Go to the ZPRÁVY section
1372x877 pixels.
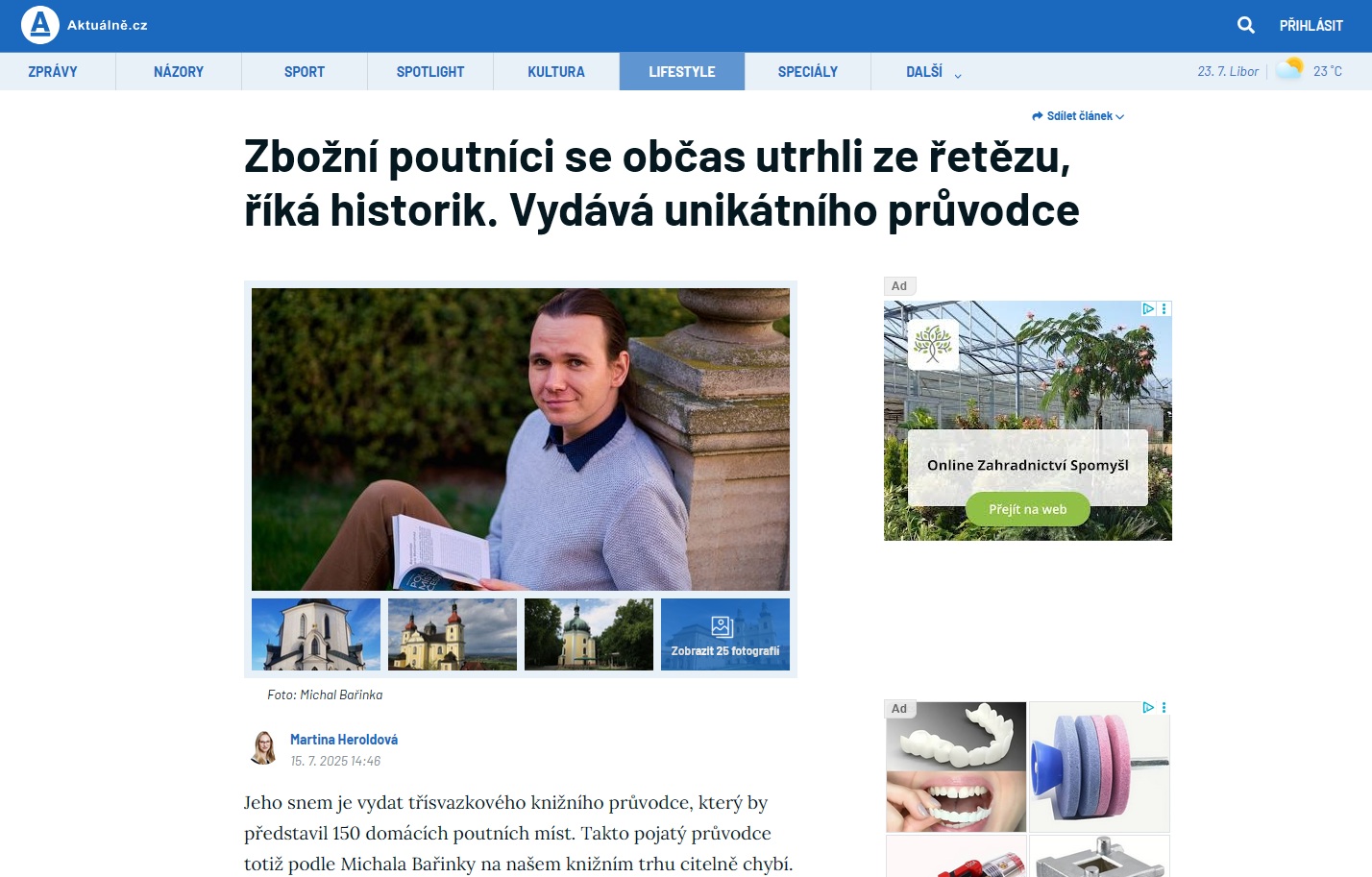tap(53, 72)
